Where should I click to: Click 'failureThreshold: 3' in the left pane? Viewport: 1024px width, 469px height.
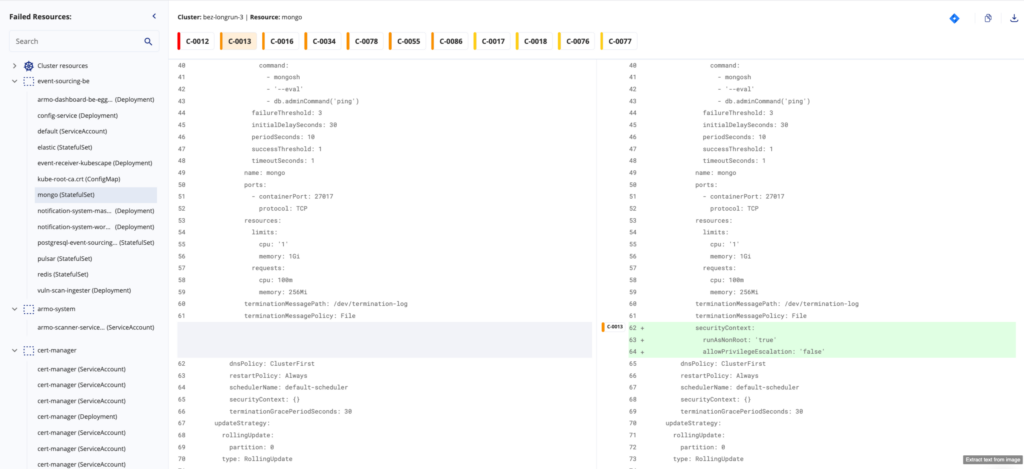pyautogui.click(x=287, y=113)
